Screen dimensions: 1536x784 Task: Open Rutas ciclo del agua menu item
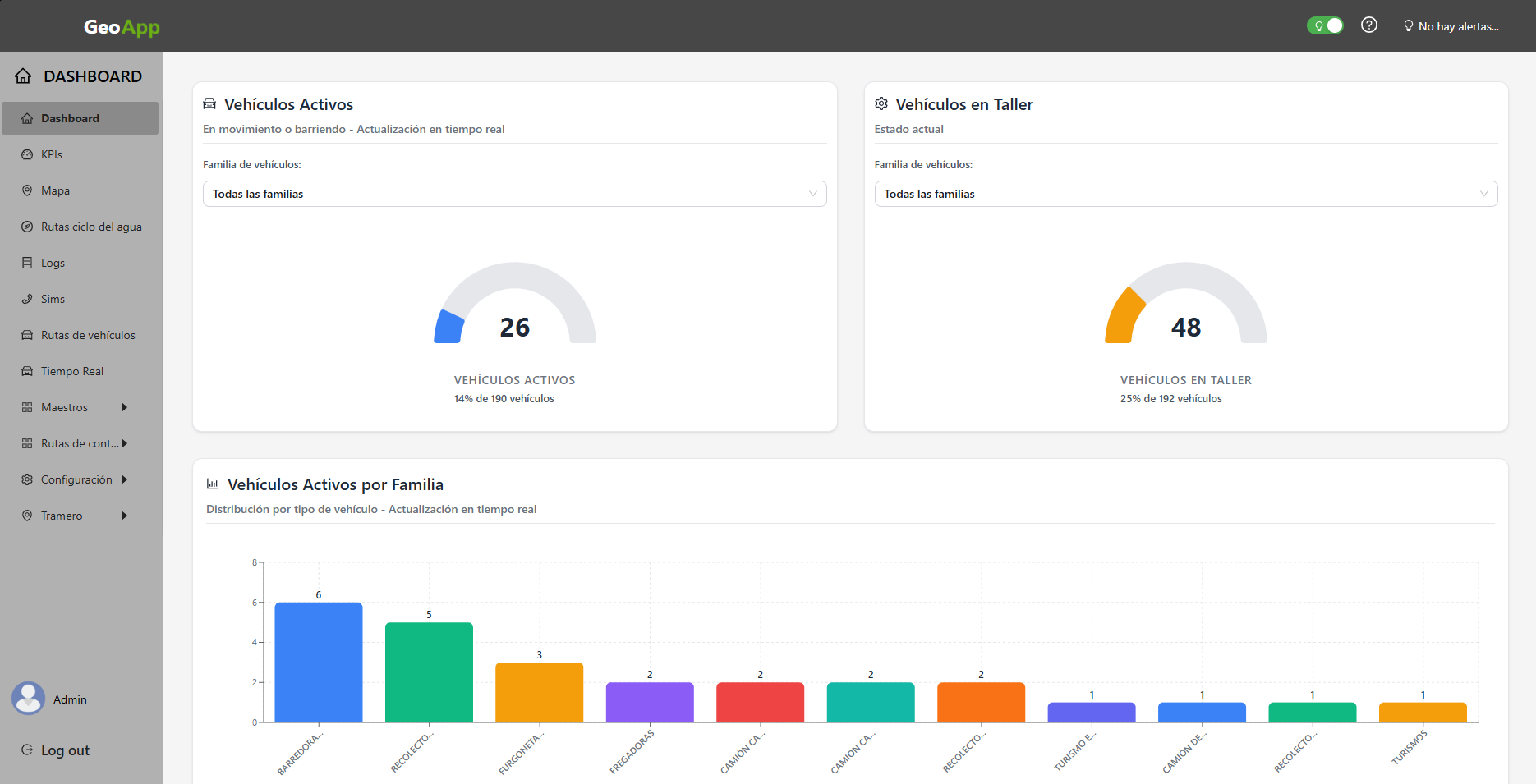click(x=91, y=227)
